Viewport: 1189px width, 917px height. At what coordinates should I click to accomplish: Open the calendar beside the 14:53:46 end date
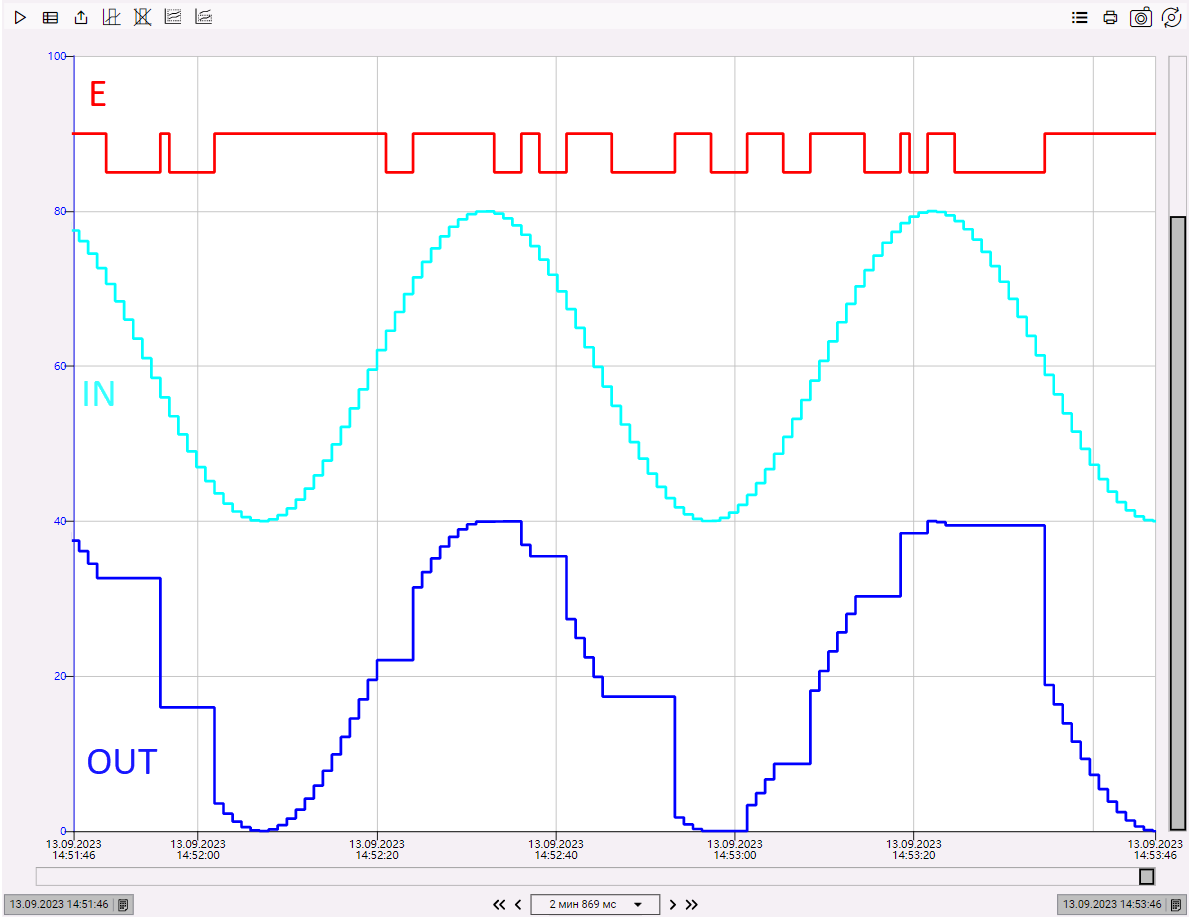point(1176,904)
